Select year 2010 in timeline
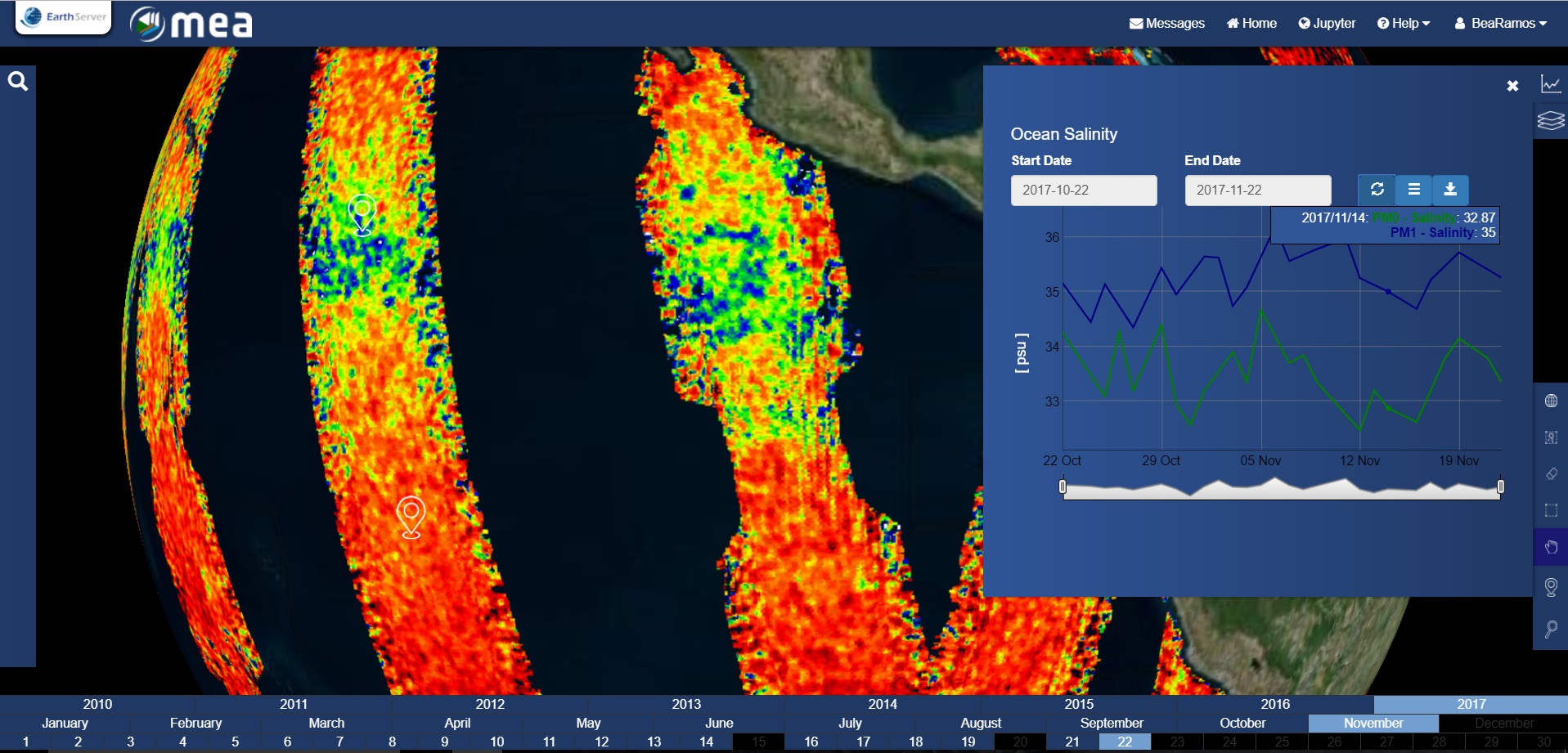Image resolution: width=1568 pixels, height=753 pixels. [x=97, y=704]
